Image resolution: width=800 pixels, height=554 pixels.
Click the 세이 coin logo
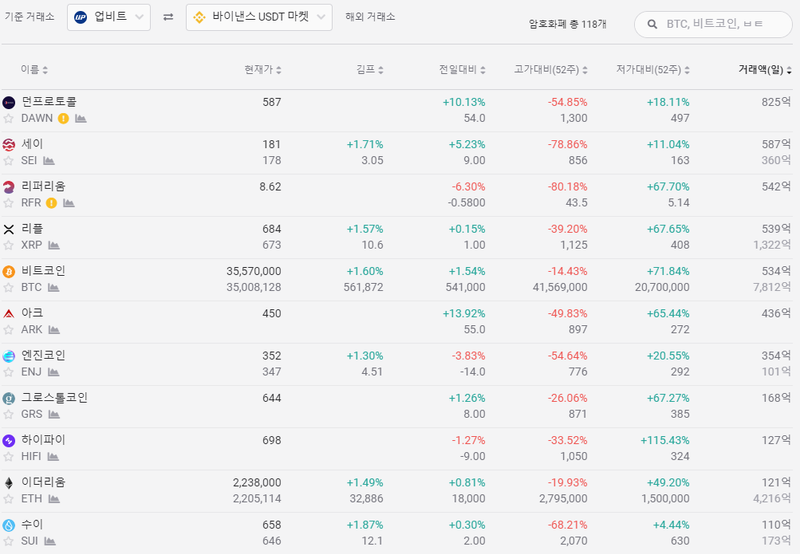pos(9,145)
